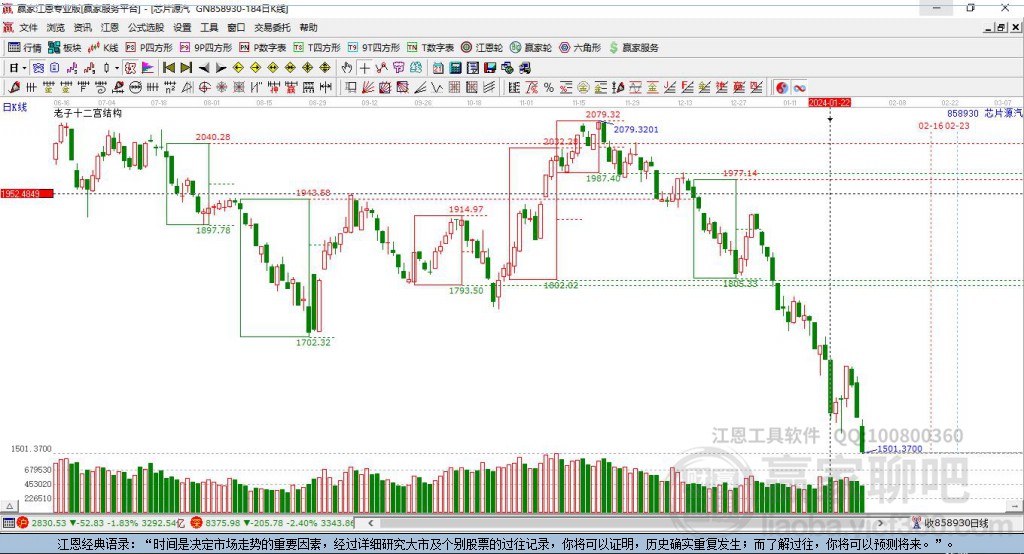Click the 858930 芯片源汽 stock label

(984, 113)
